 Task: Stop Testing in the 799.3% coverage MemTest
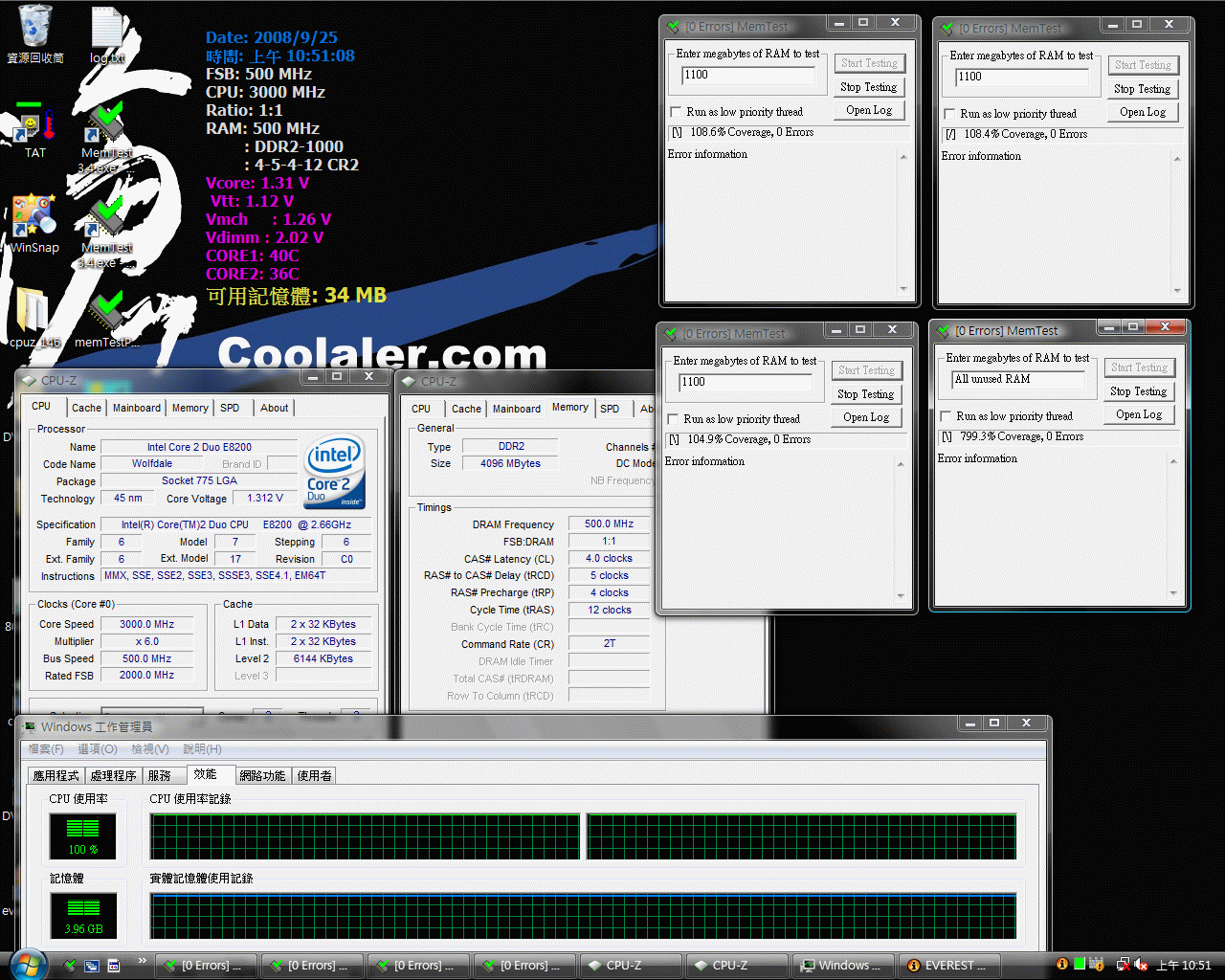point(1139,391)
